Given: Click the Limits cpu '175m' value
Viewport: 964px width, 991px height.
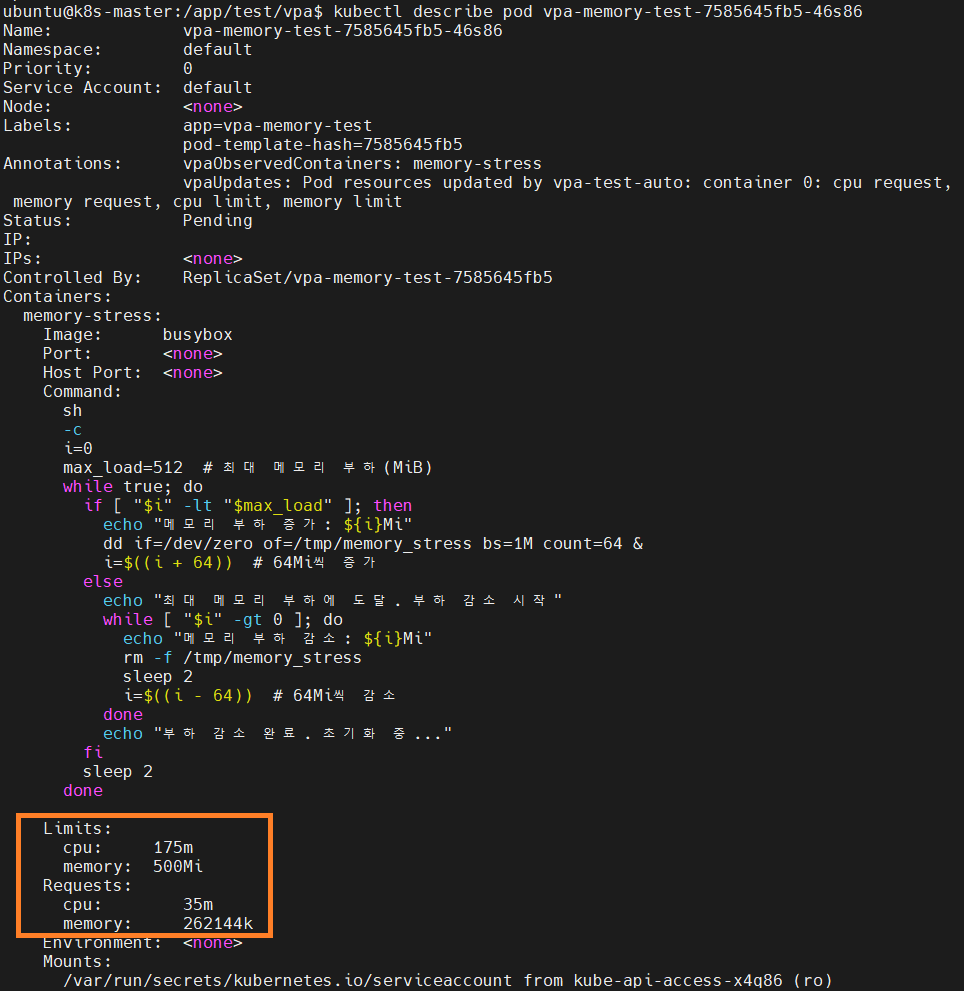Looking at the screenshot, I should 173,847.
